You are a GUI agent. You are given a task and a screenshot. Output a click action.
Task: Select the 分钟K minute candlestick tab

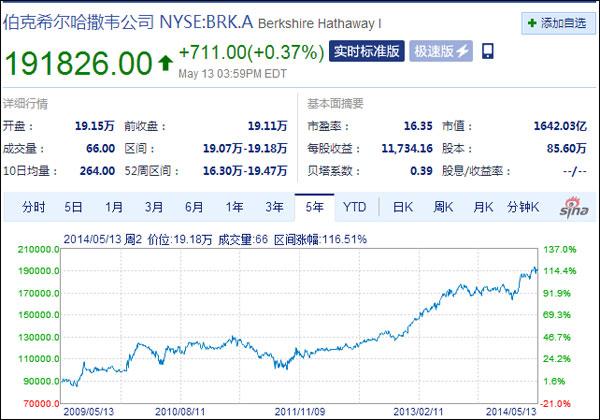pyautogui.click(x=524, y=207)
